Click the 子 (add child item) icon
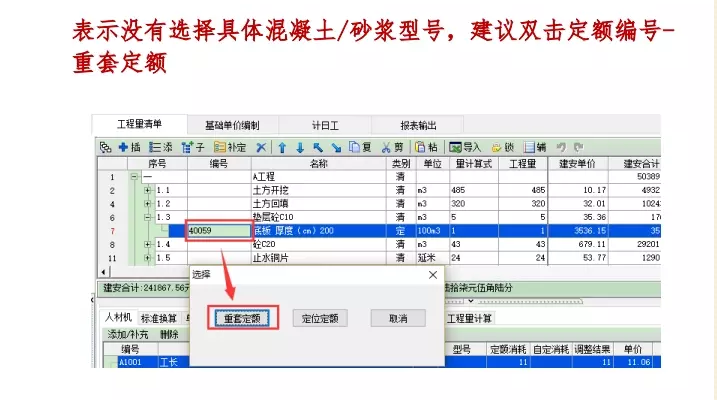 pos(193,147)
